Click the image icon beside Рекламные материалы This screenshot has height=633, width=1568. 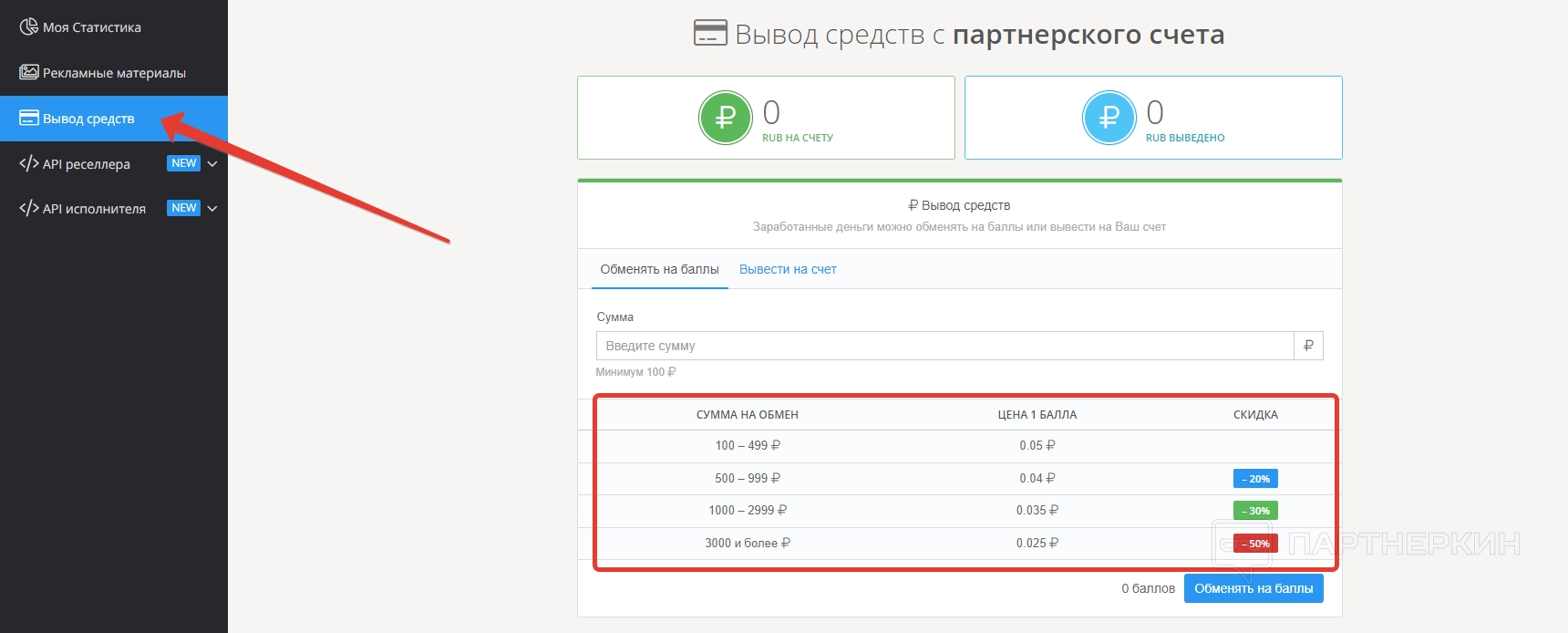[x=29, y=72]
